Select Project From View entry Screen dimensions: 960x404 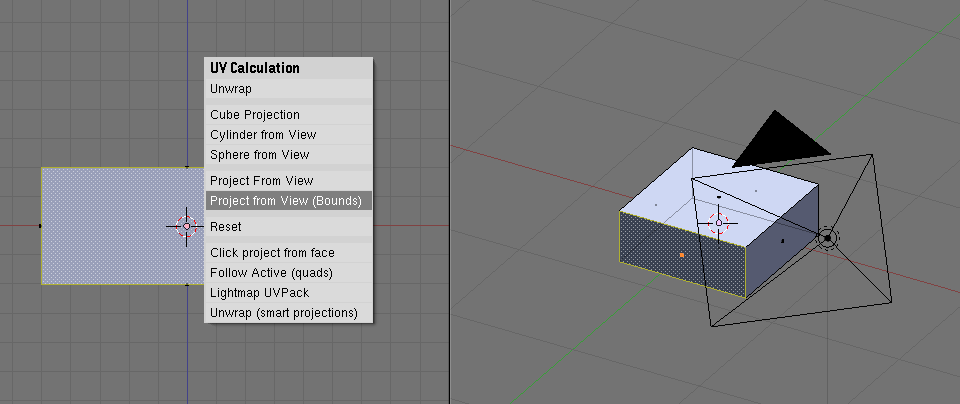pyautogui.click(x=288, y=181)
